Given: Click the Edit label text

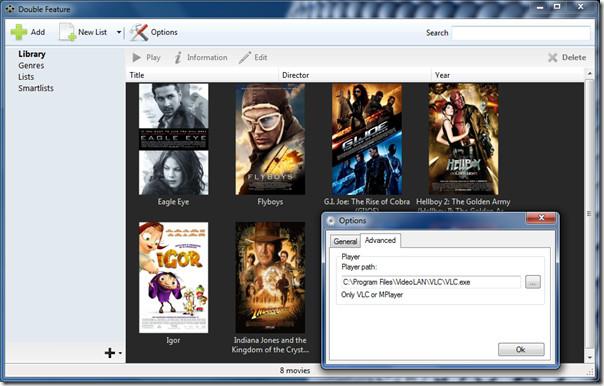Looking at the screenshot, I should [x=260, y=58].
